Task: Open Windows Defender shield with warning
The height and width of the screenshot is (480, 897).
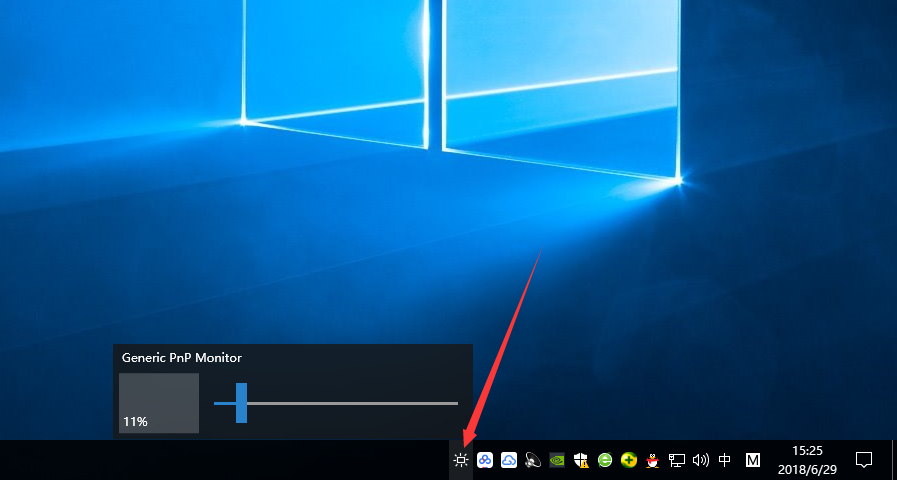Action: 581,459
